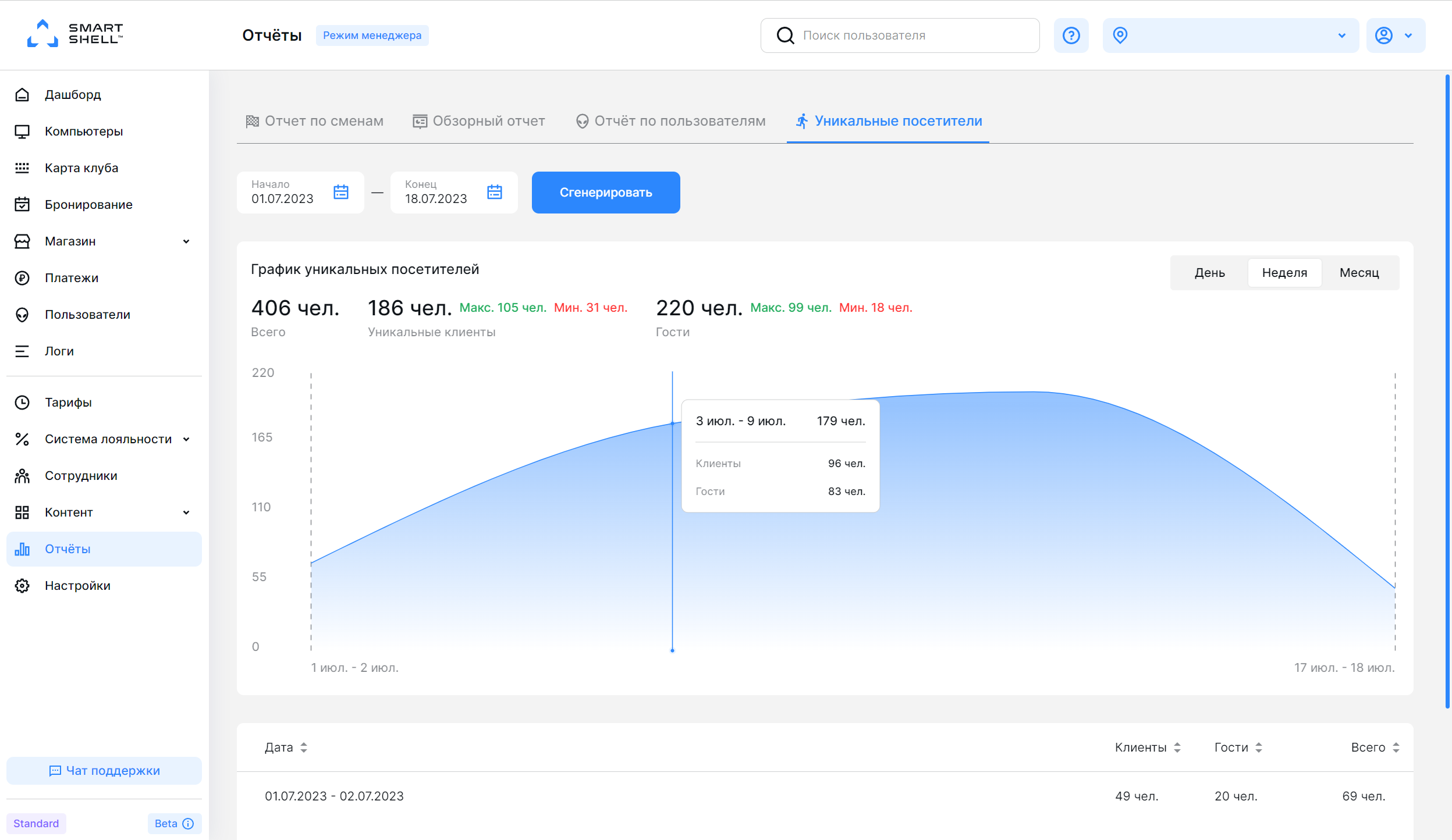Click the page vertical scrollbar
Image resolution: width=1452 pixels, height=840 pixels.
click(x=1447, y=391)
